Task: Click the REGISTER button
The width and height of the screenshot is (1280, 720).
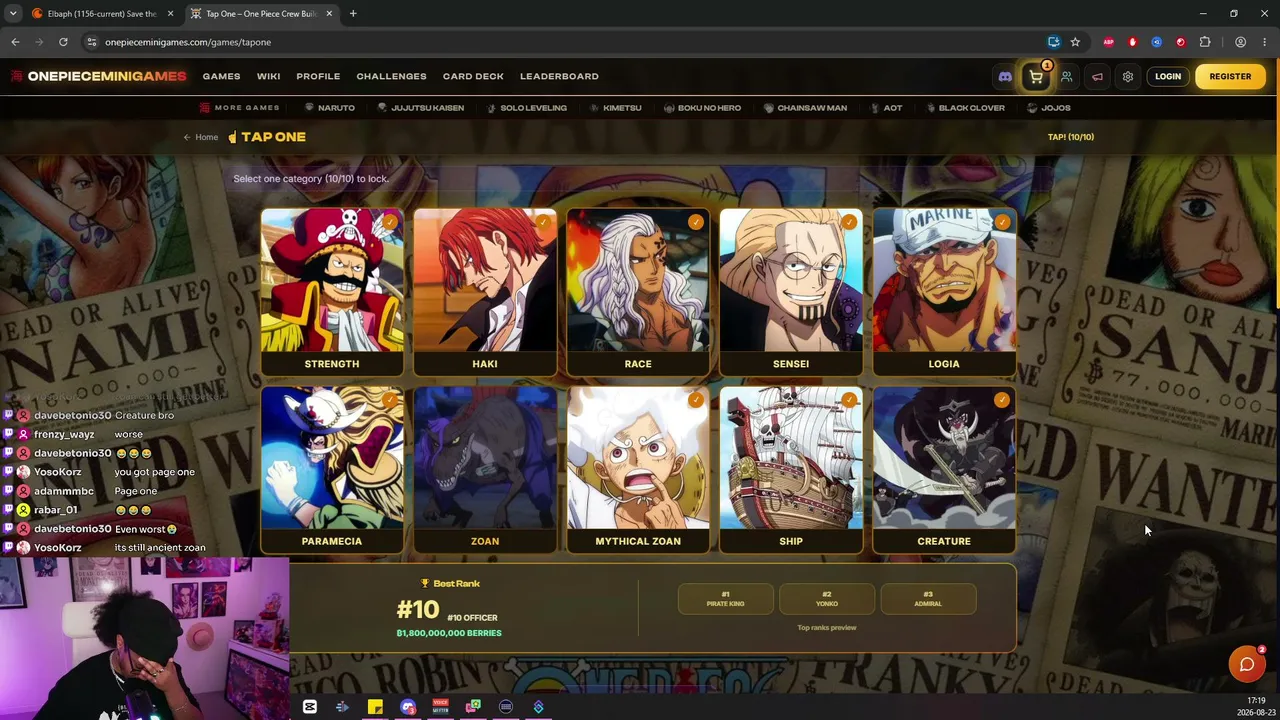Action: click(x=1230, y=76)
